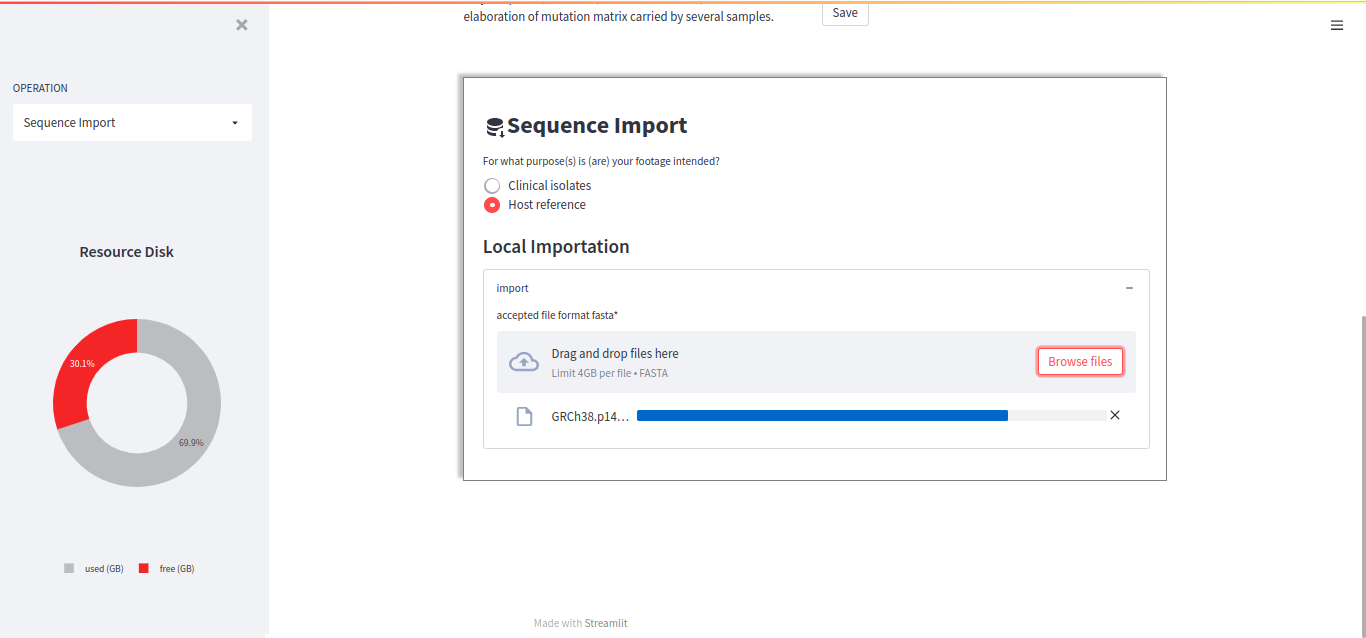Screen dimensions: 1366x638
Task: Click the footage purpose question text
Action: click(x=601, y=161)
